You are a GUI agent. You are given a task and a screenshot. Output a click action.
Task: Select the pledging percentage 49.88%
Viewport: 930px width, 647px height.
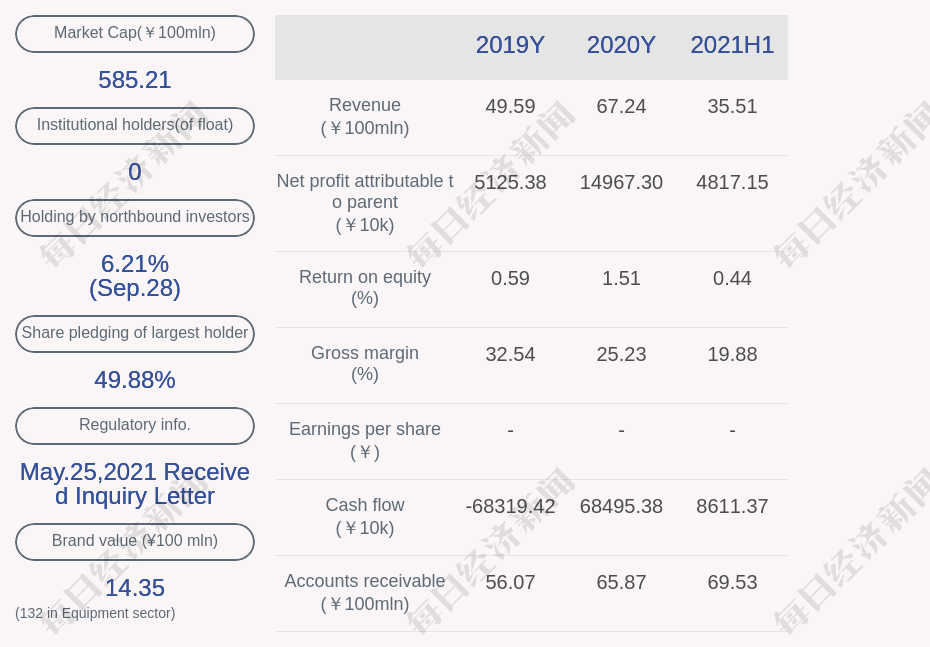pyautogui.click(x=134, y=380)
